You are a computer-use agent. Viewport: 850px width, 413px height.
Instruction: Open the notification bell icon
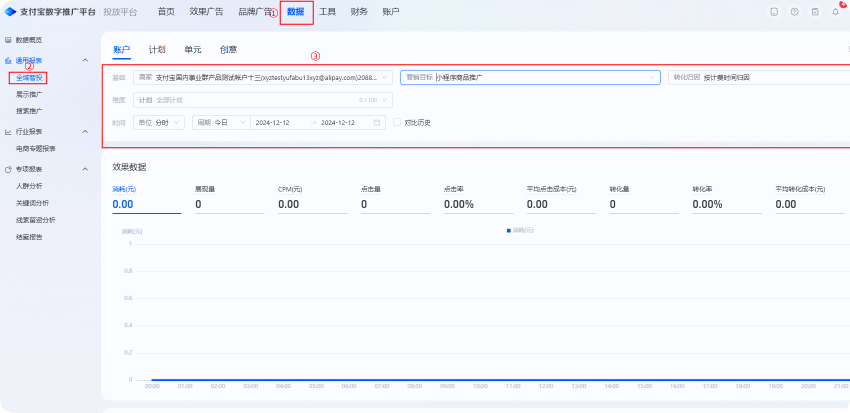pos(836,12)
